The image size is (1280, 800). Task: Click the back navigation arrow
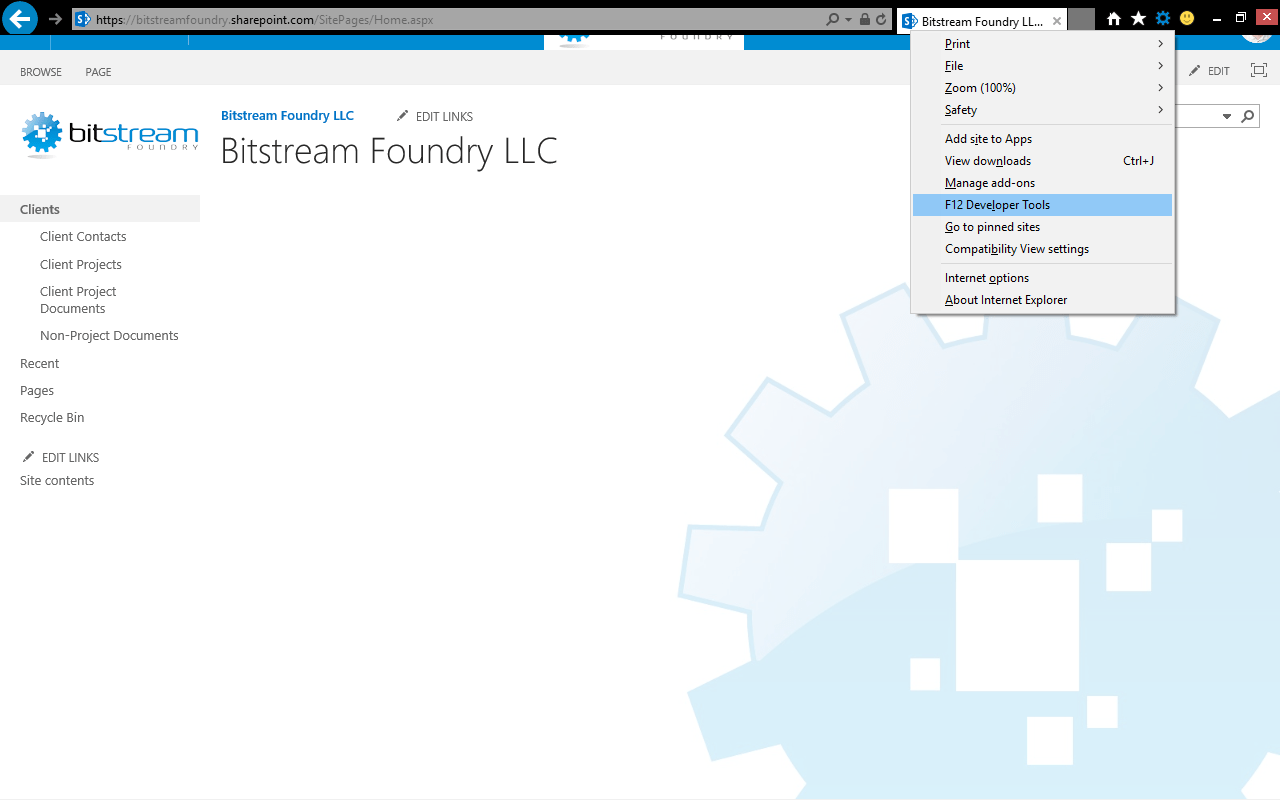18,17
